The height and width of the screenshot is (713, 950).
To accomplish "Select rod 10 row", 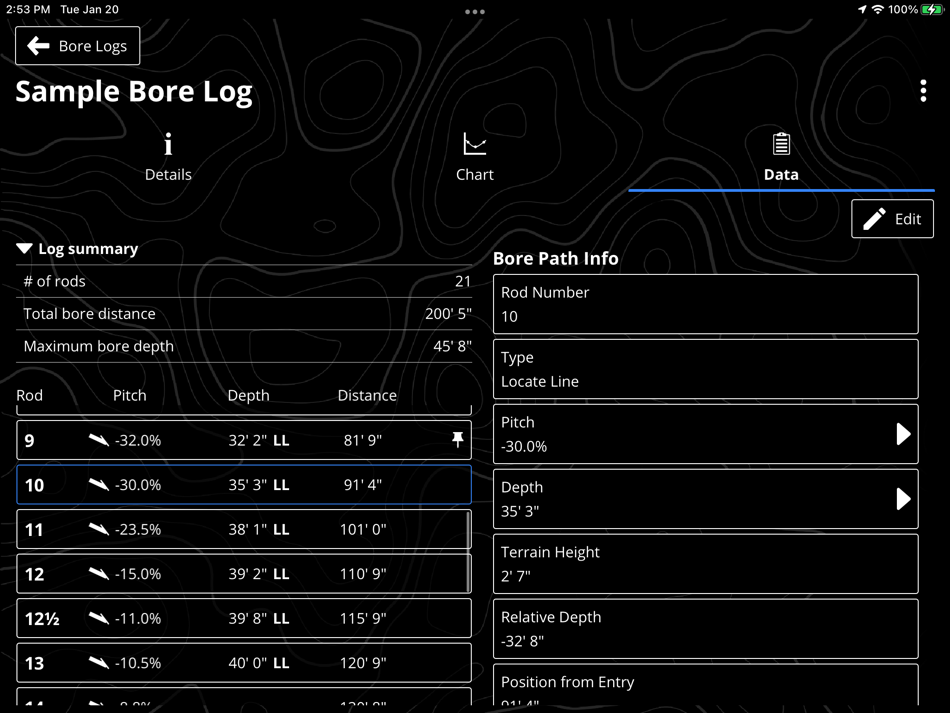I will [x=244, y=485].
